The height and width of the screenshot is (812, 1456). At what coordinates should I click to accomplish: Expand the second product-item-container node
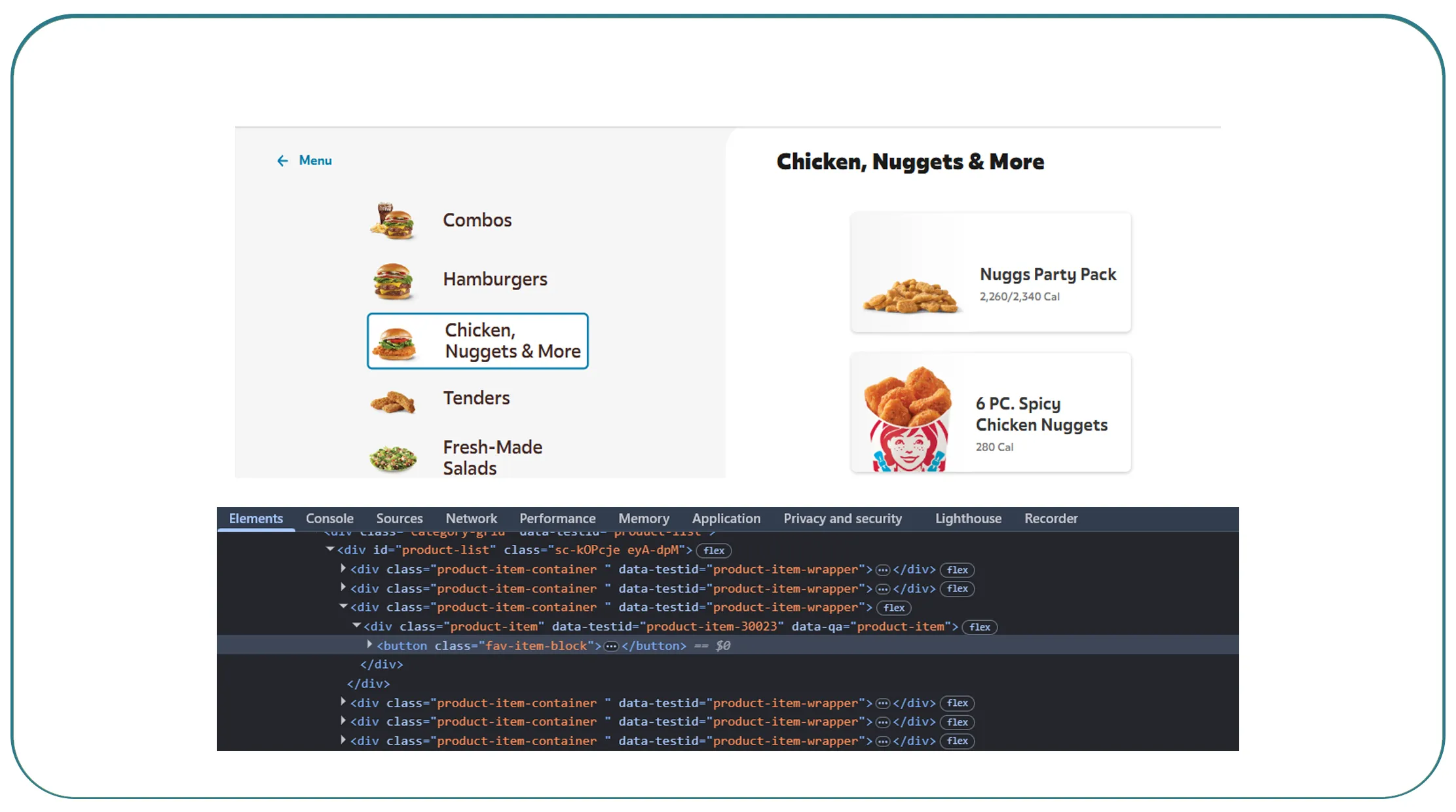(343, 587)
